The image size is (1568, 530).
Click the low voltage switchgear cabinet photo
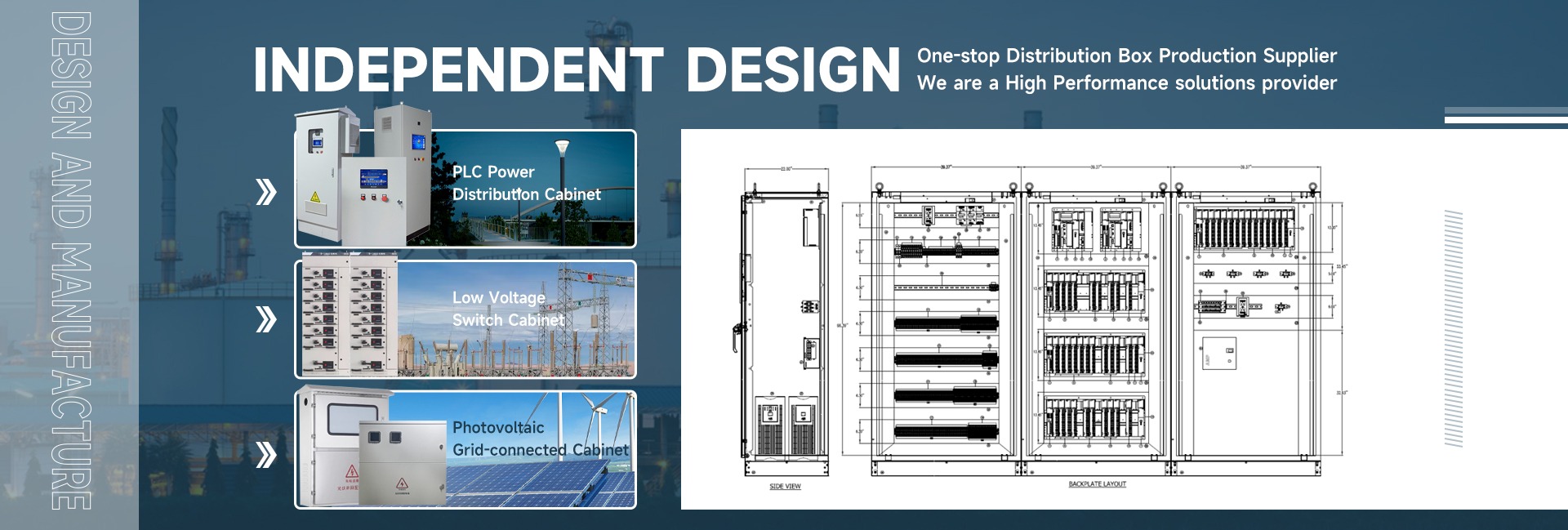pos(350,315)
